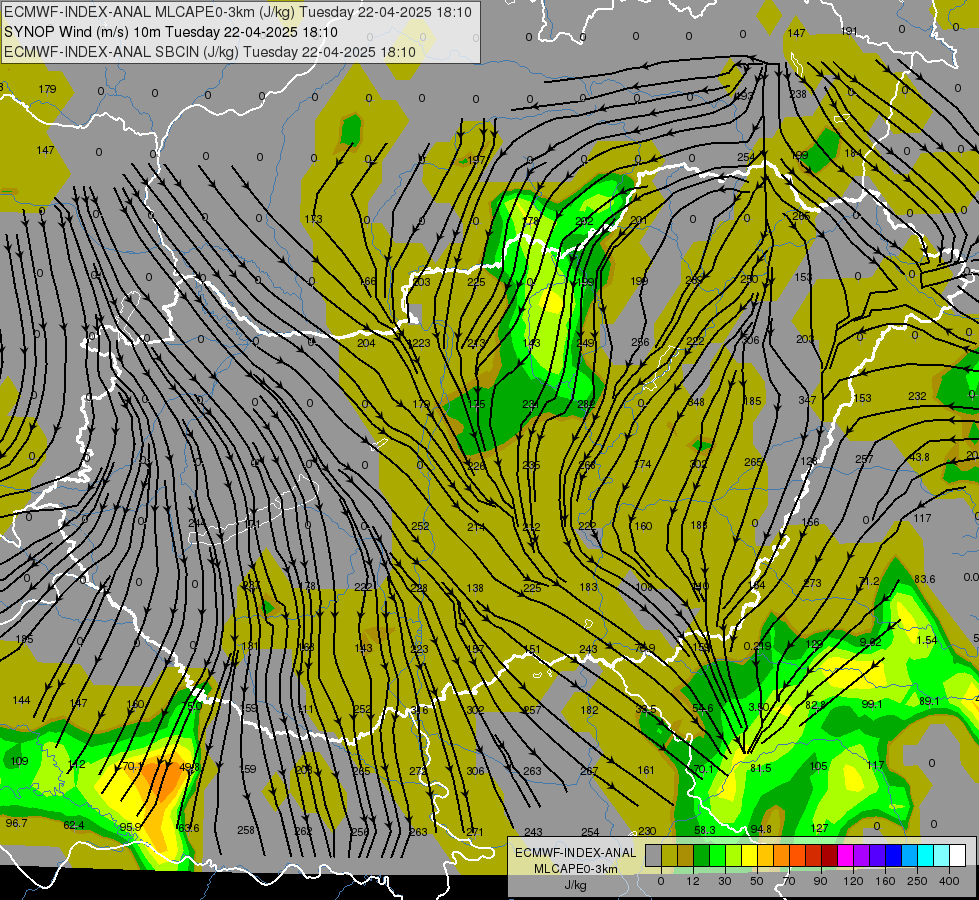Click legend scale label 120
The height and width of the screenshot is (900, 979).
tap(853, 881)
